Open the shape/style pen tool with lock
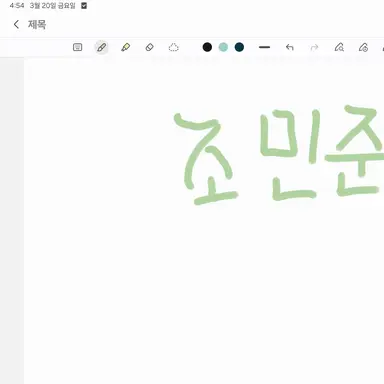The image size is (384, 384). (363, 47)
